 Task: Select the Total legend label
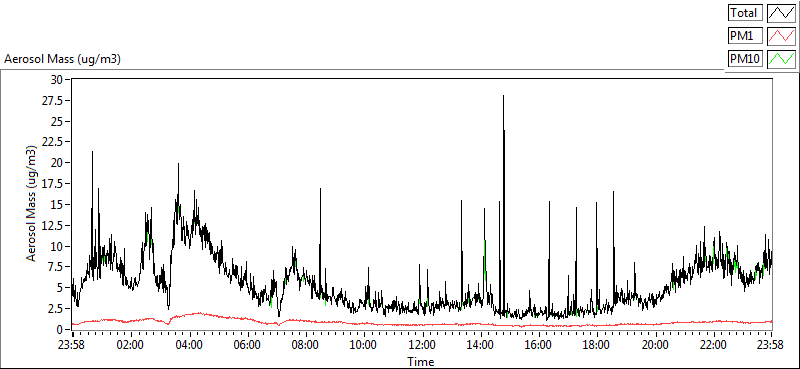tap(744, 12)
